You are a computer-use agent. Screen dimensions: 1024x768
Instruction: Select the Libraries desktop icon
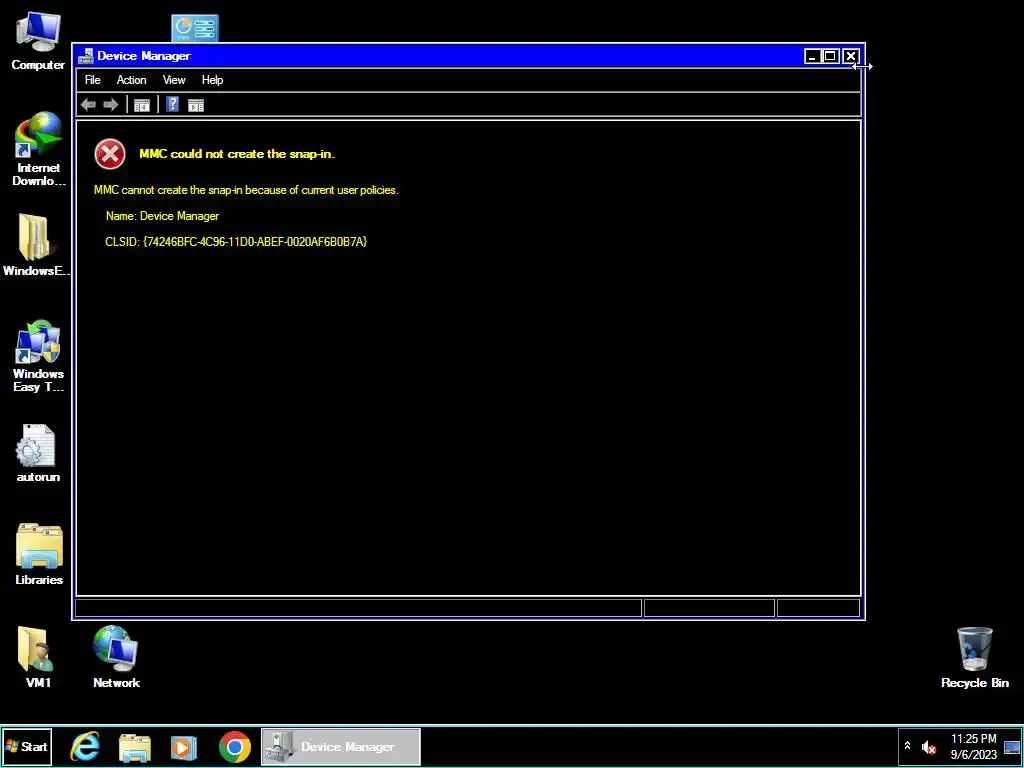click(39, 554)
